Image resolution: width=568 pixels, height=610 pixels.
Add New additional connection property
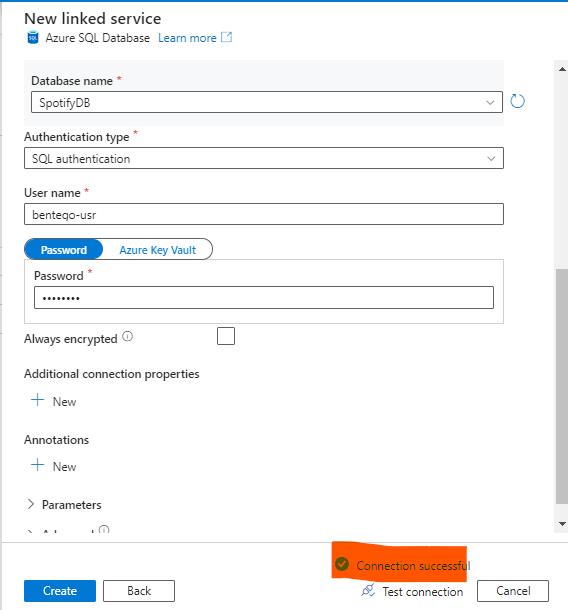pos(54,401)
